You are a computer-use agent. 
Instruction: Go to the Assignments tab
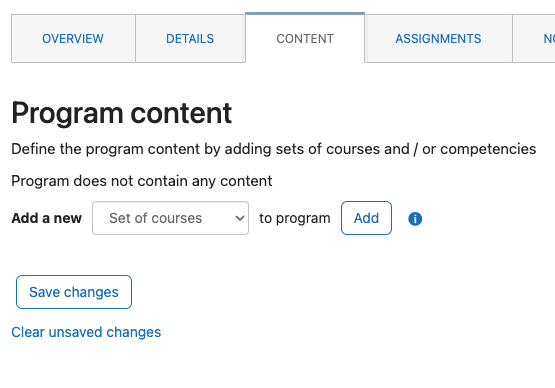(x=438, y=39)
